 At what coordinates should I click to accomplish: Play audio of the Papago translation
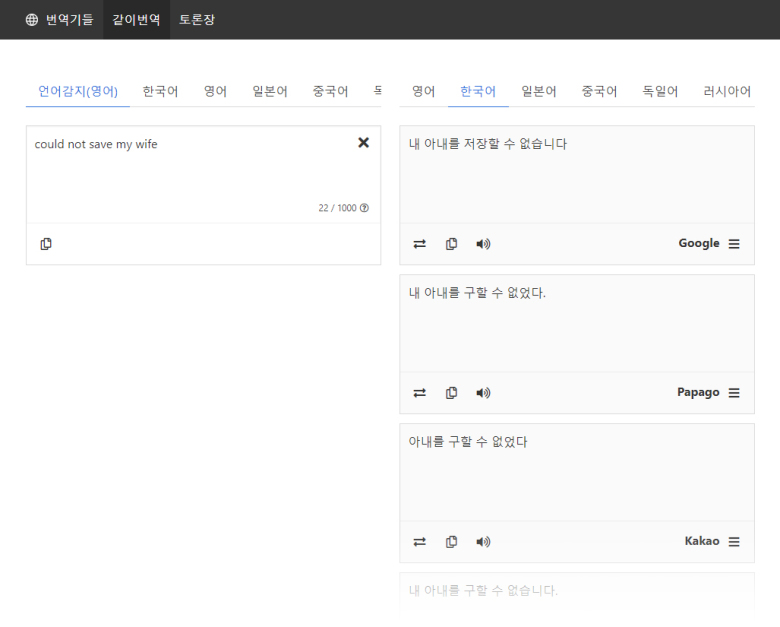pyautogui.click(x=484, y=393)
